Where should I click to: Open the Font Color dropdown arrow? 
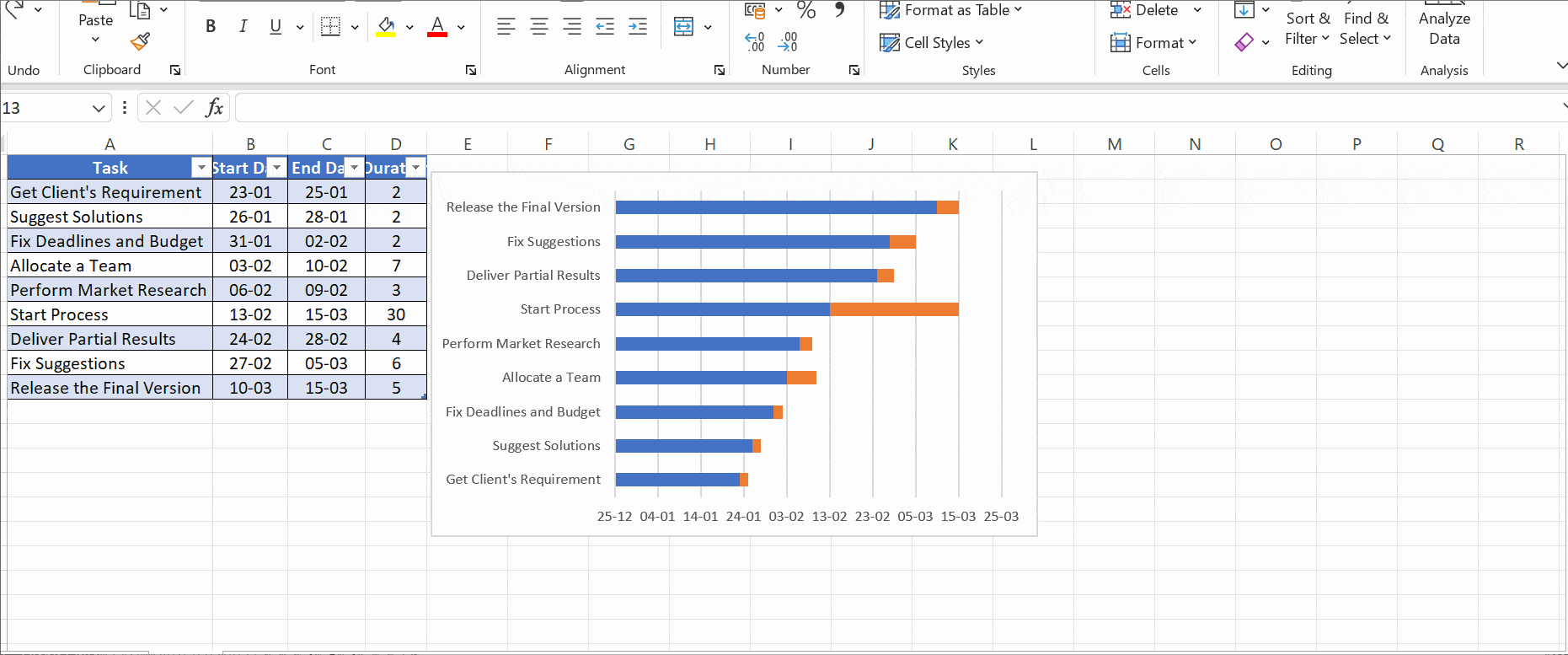tap(461, 27)
